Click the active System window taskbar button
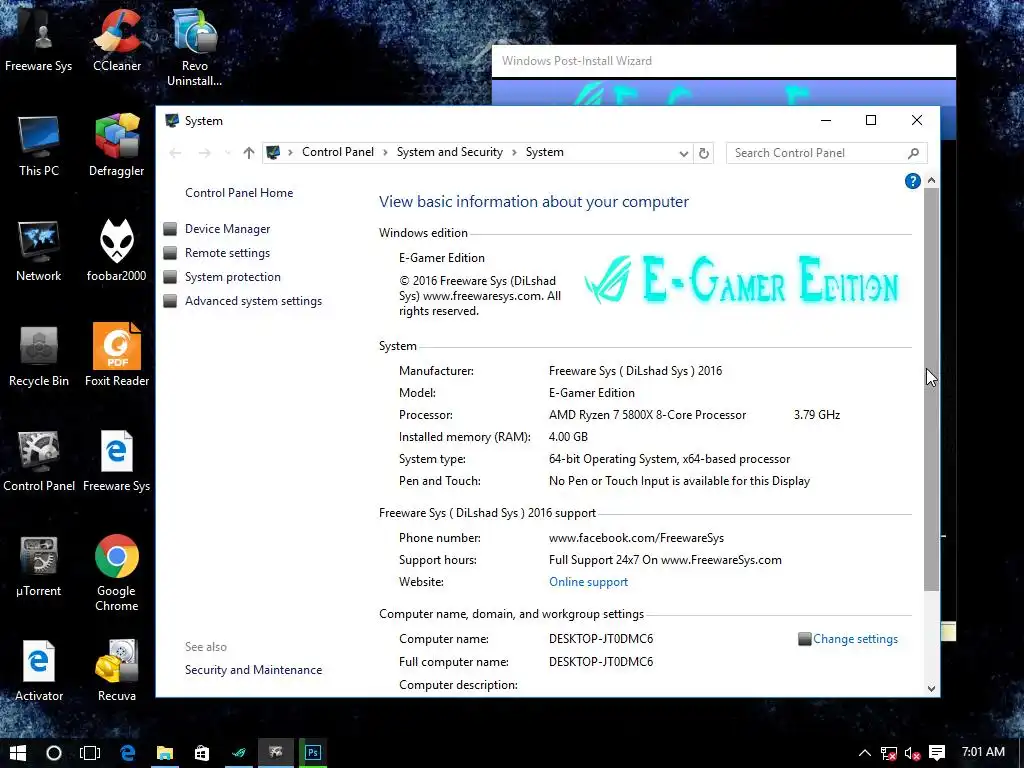The height and width of the screenshot is (768, 1024). (x=276, y=753)
